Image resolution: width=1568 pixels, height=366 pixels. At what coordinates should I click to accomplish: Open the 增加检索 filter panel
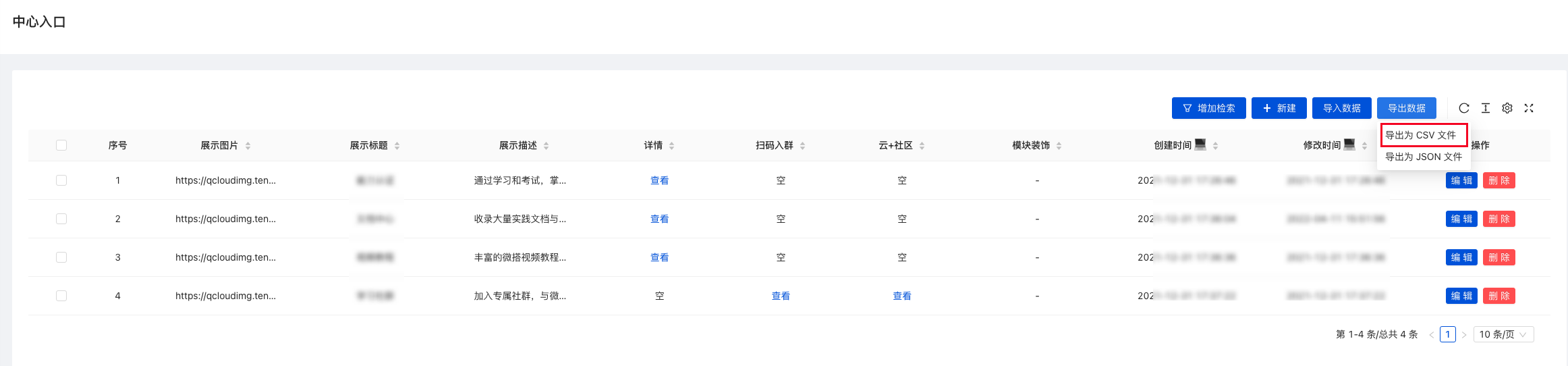(1208, 108)
